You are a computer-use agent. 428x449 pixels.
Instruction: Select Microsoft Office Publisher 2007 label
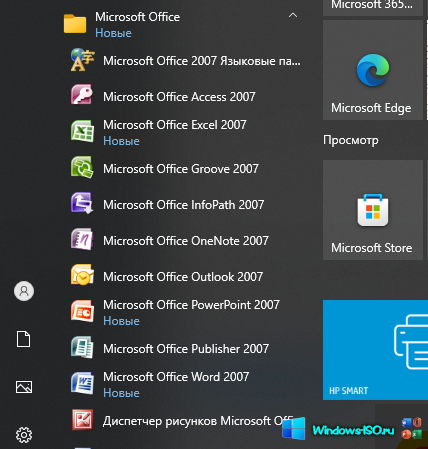pyautogui.click(x=186, y=349)
